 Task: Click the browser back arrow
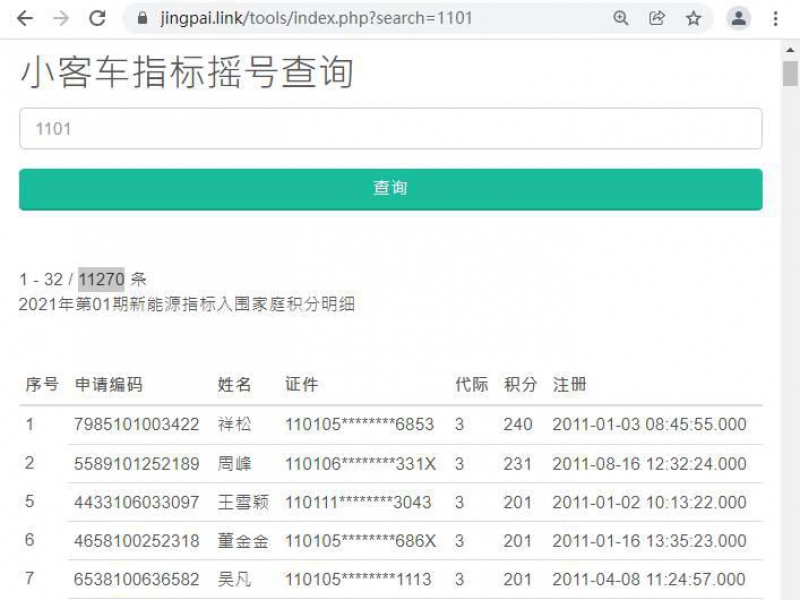pyautogui.click(x=25, y=18)
